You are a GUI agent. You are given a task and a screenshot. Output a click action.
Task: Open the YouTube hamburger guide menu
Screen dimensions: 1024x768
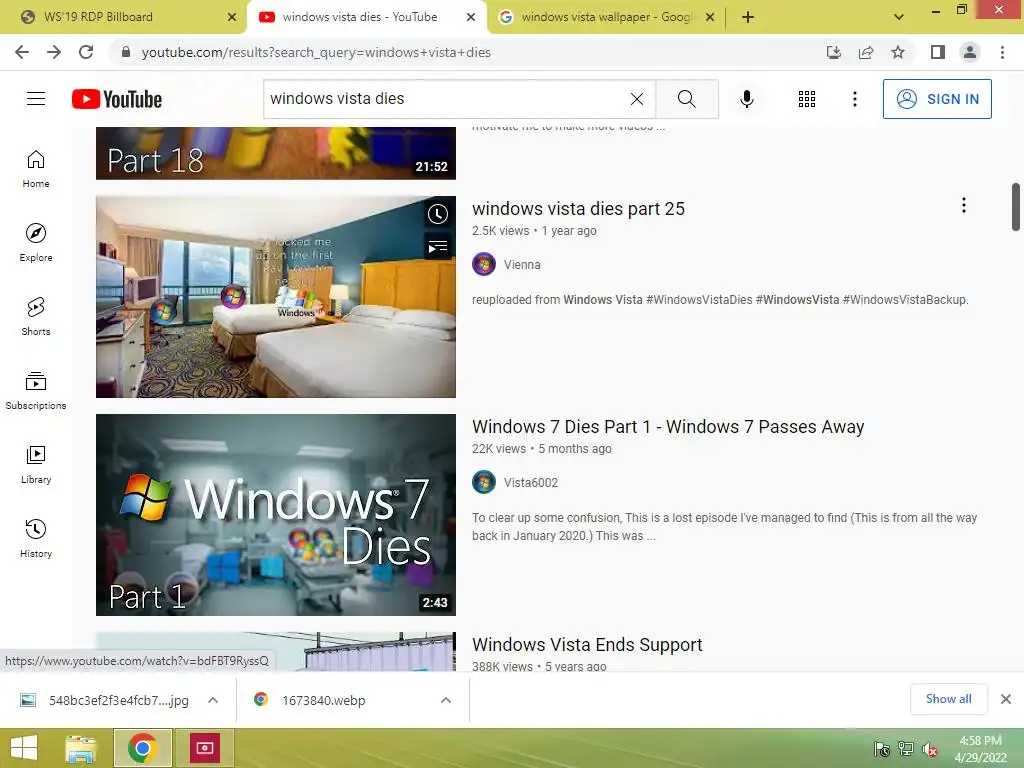36,99
